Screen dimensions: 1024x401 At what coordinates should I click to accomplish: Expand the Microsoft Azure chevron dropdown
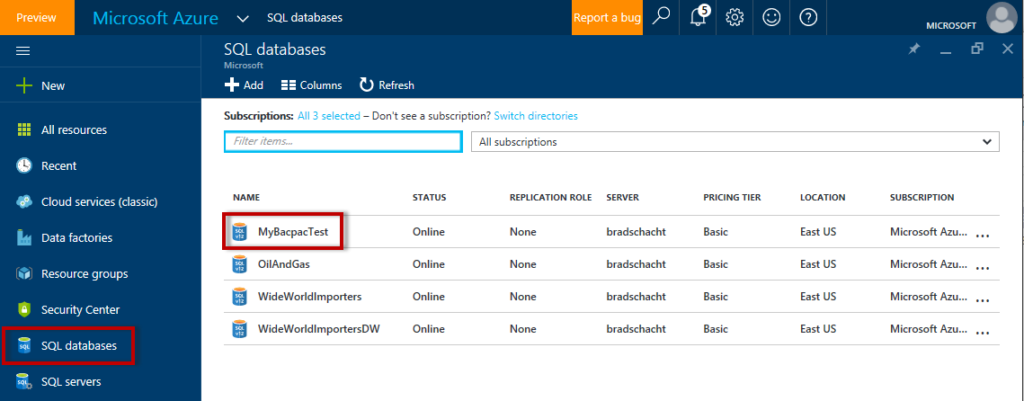pyautogui.click(x=243, y=18)
